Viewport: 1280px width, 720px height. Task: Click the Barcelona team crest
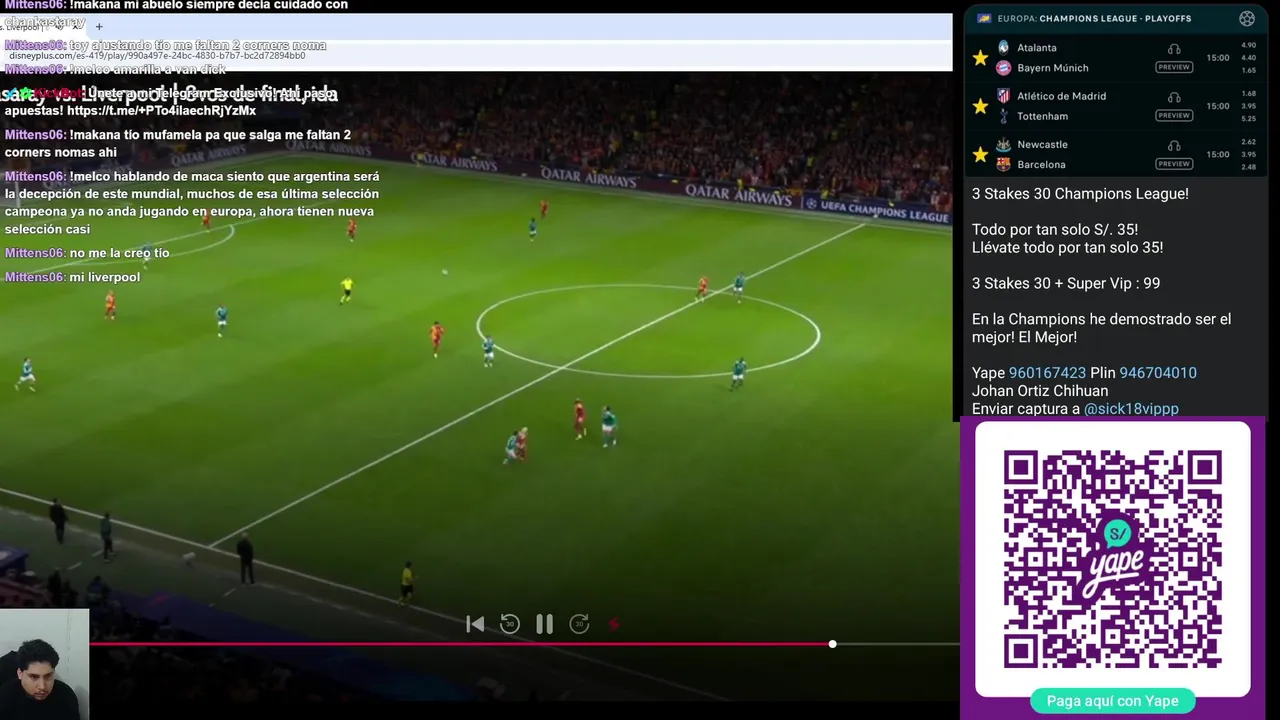click(x=1003, y=164)
